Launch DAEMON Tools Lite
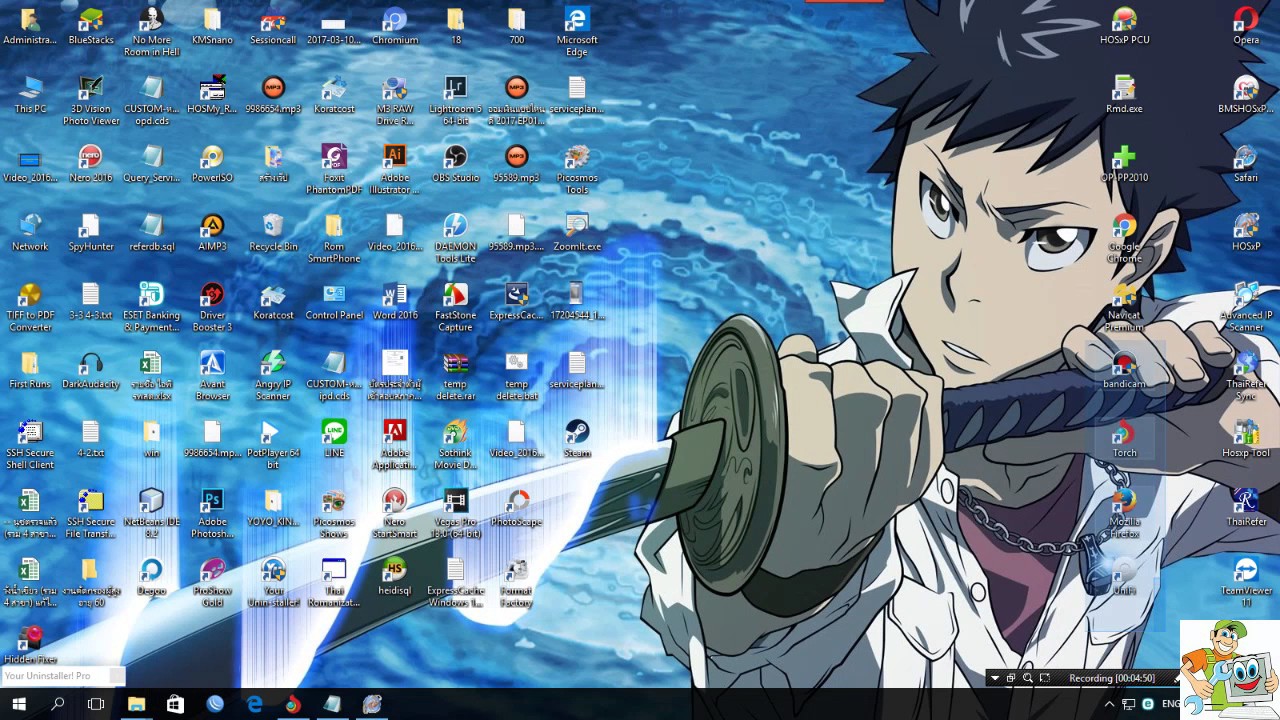Viewport: 1280px width, 720px height. point(455,239)
